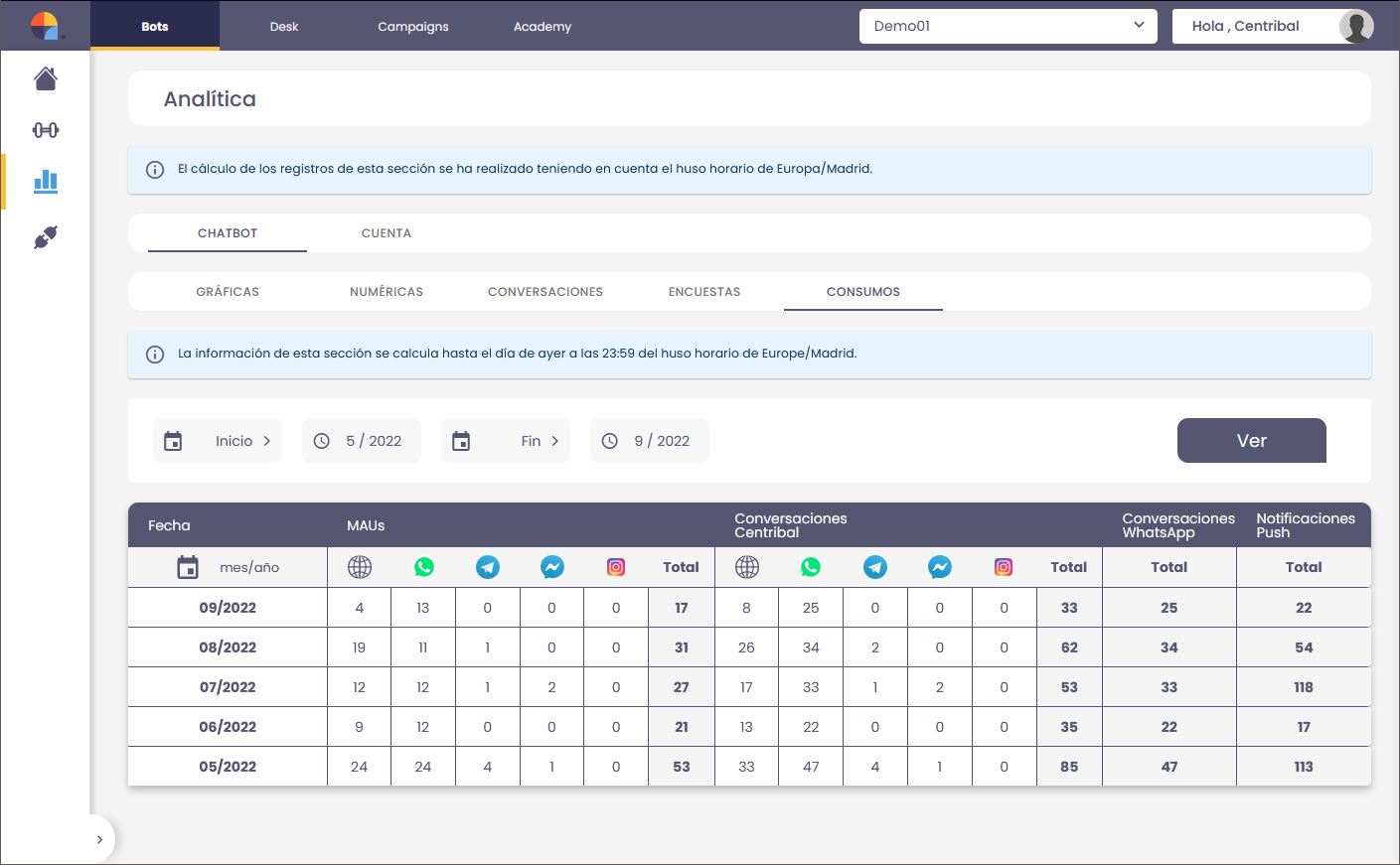
Task: Open the Demo01 bot dropdown
Action: [x=1008, y=26]
